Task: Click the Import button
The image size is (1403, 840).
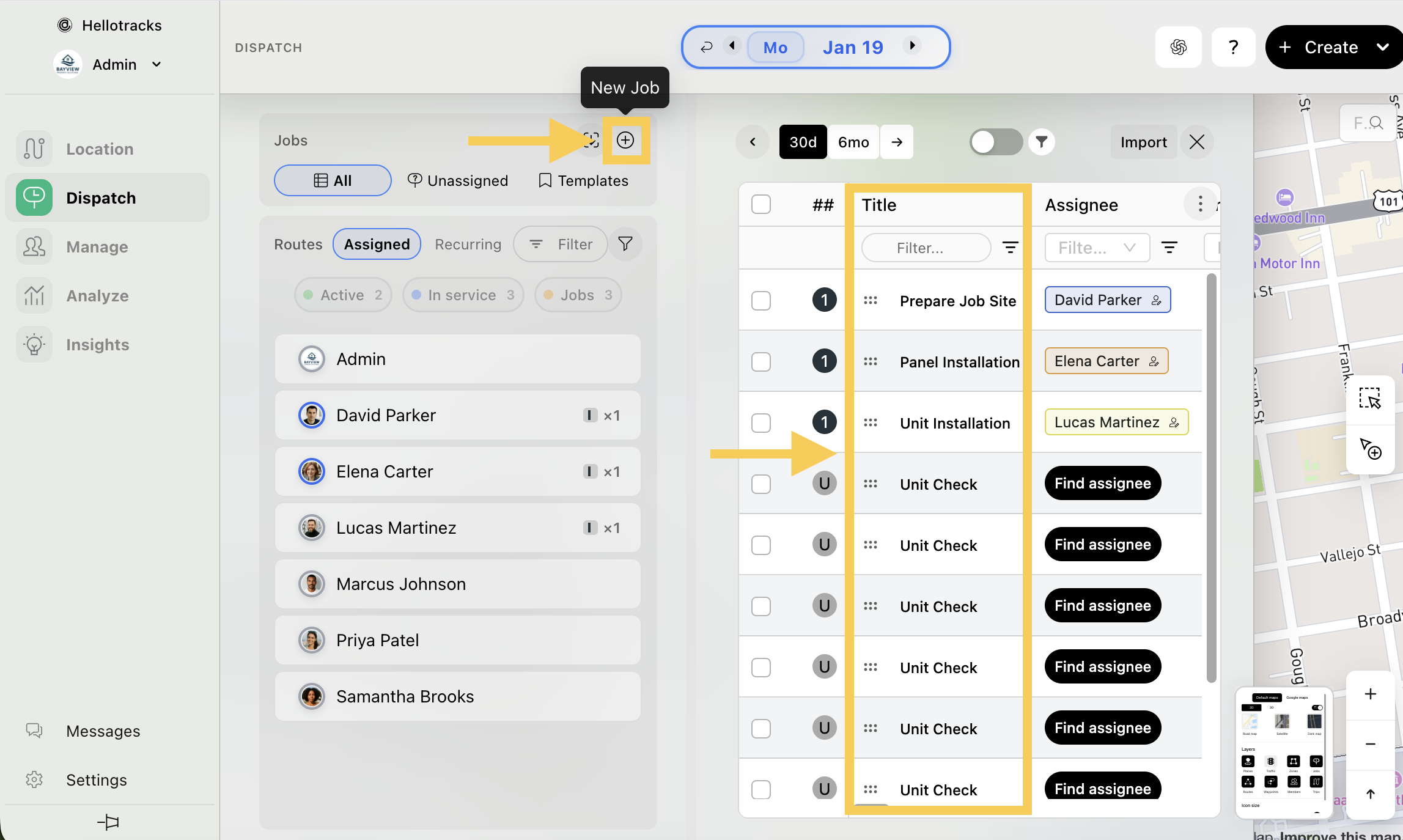Action: point(1143,142)
